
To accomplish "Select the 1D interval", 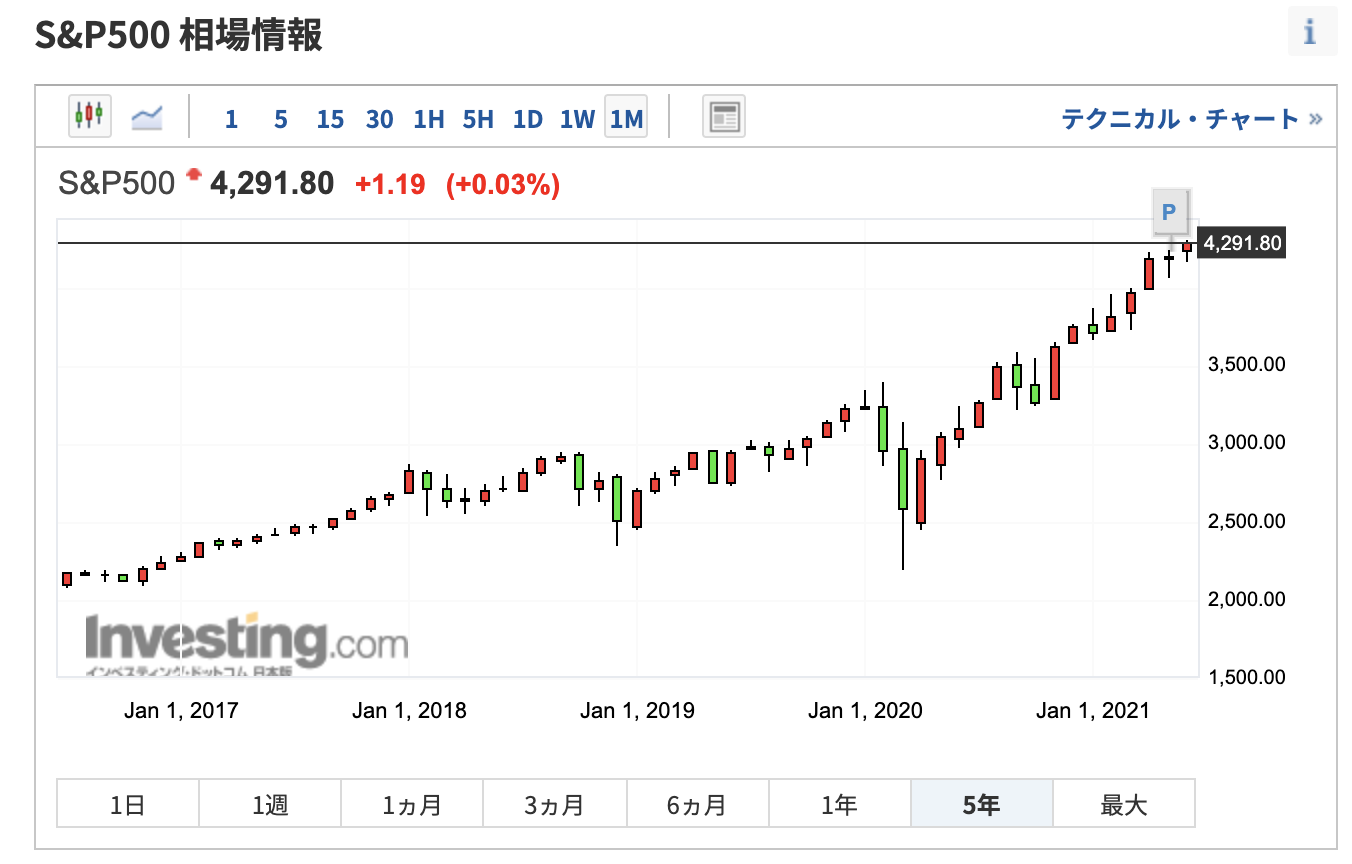I will point(527,120).
